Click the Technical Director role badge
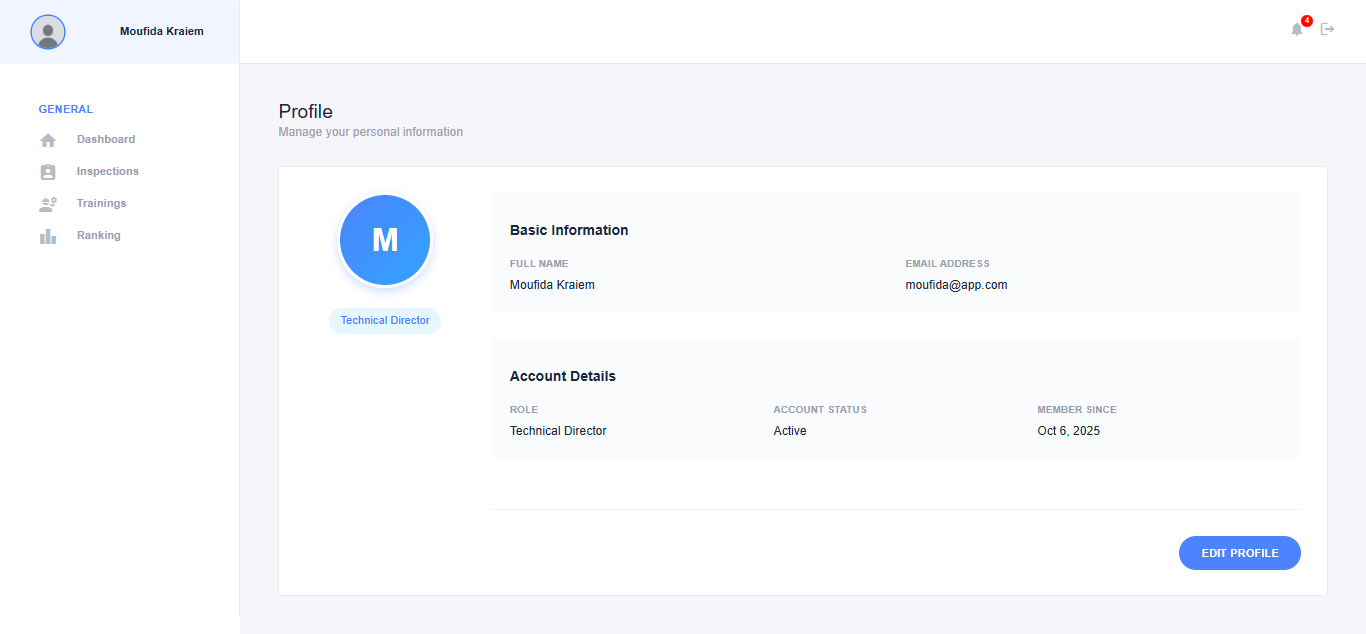This screenshot has width=1366, height=634. click(x=385, y=321)
